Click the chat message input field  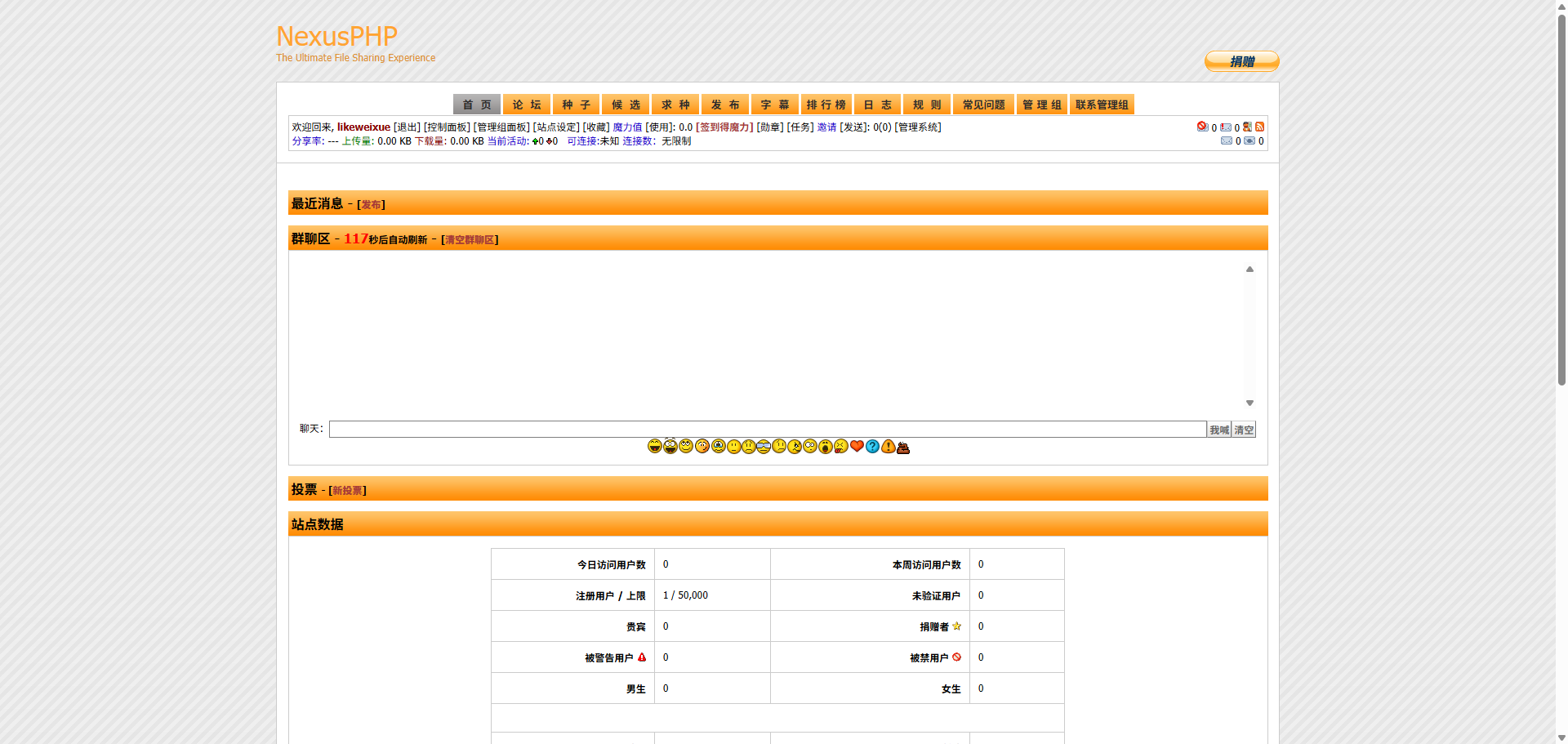(767, 430)
